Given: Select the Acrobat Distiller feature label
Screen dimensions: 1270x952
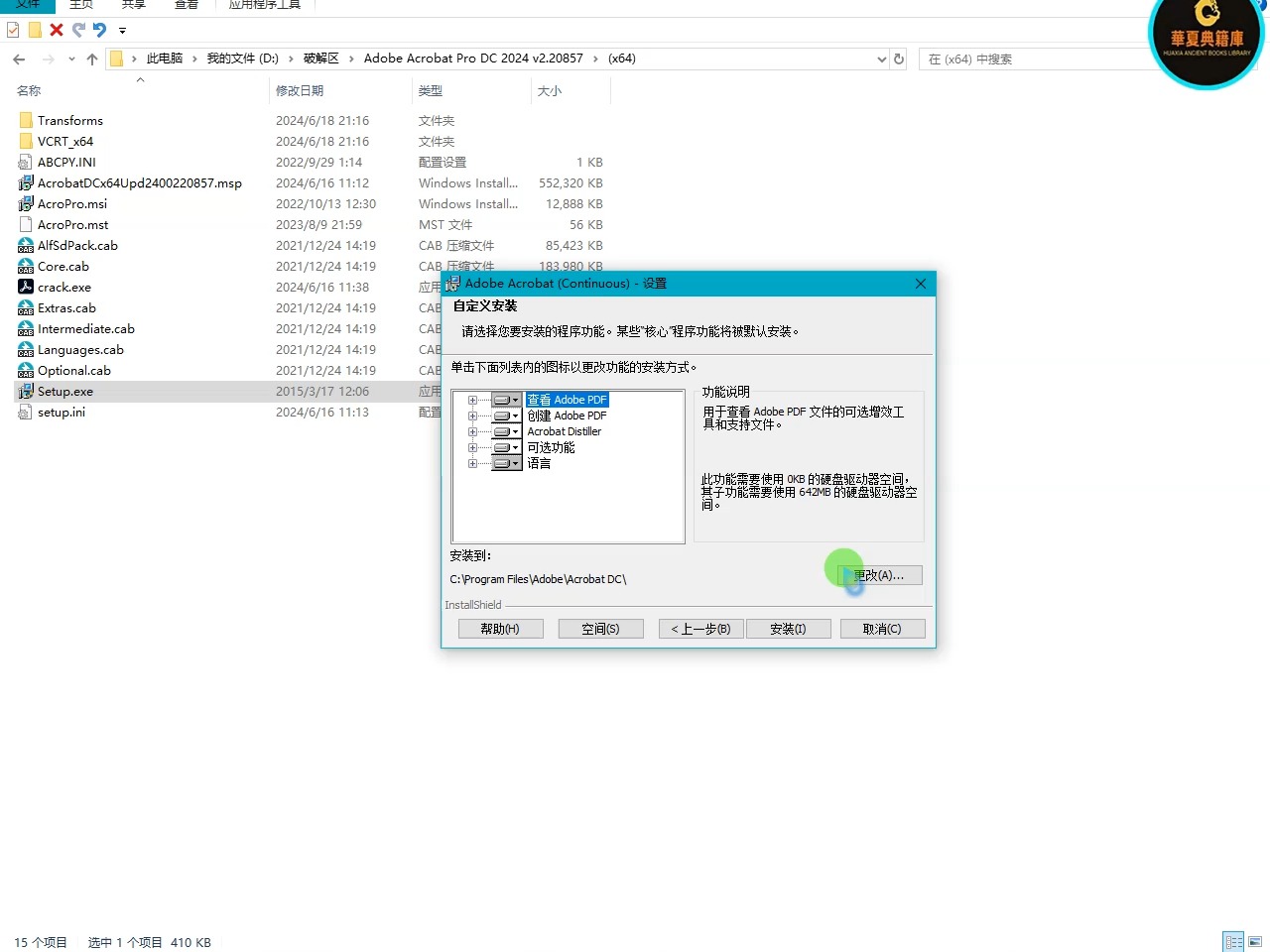Looking at the screenshot, I should pyautogui.click(x=565, y=432).
